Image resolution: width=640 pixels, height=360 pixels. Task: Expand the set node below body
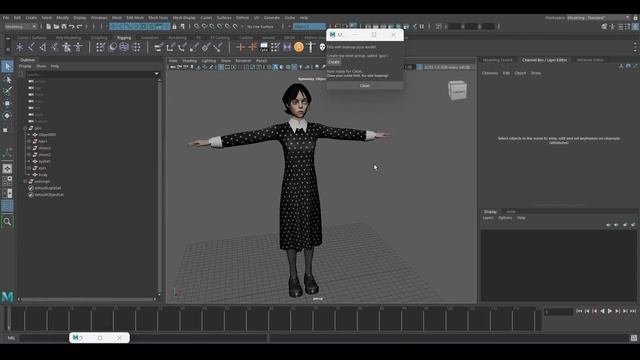click(25, 181)
